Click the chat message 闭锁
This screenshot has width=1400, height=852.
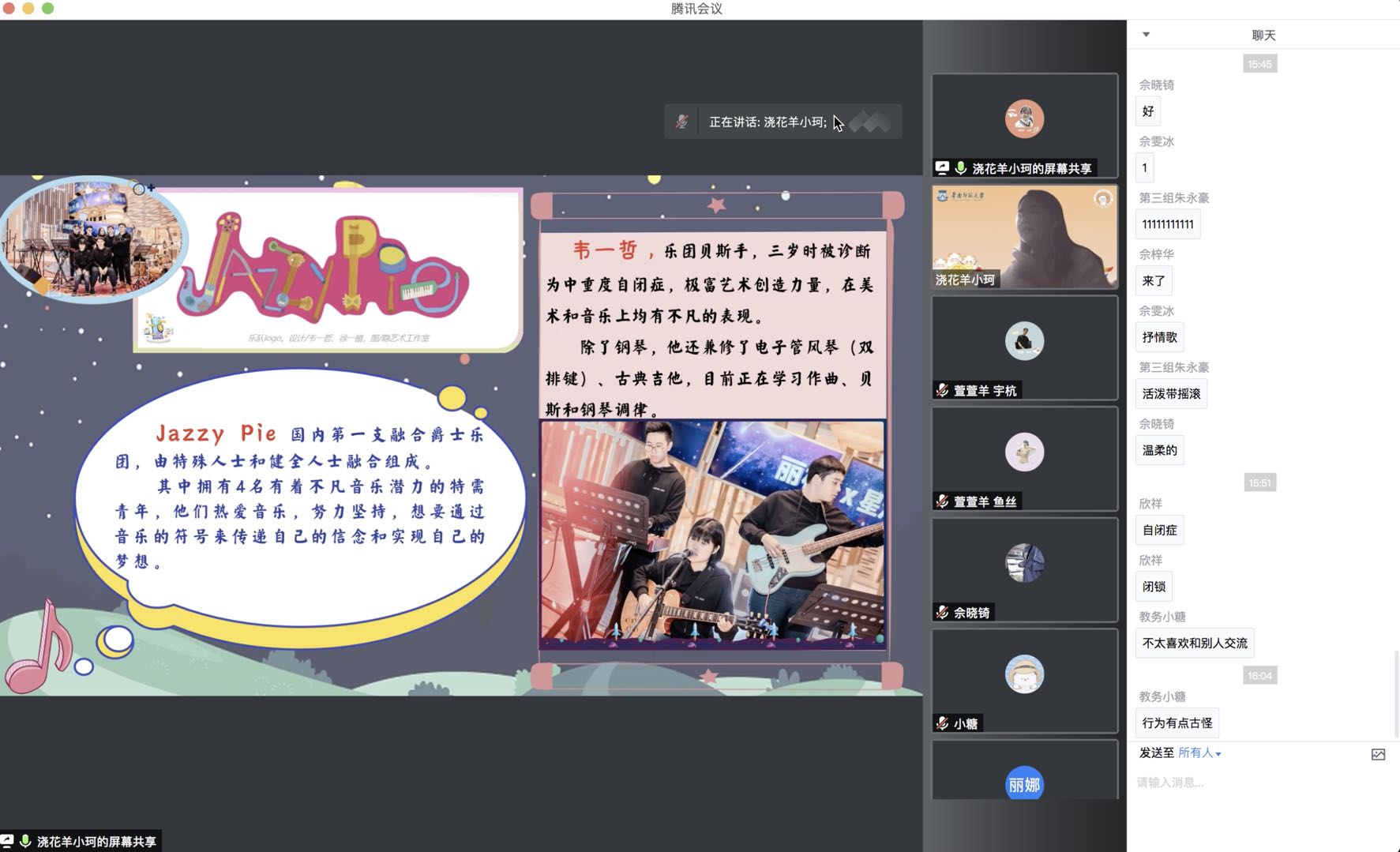point(1154,587)
